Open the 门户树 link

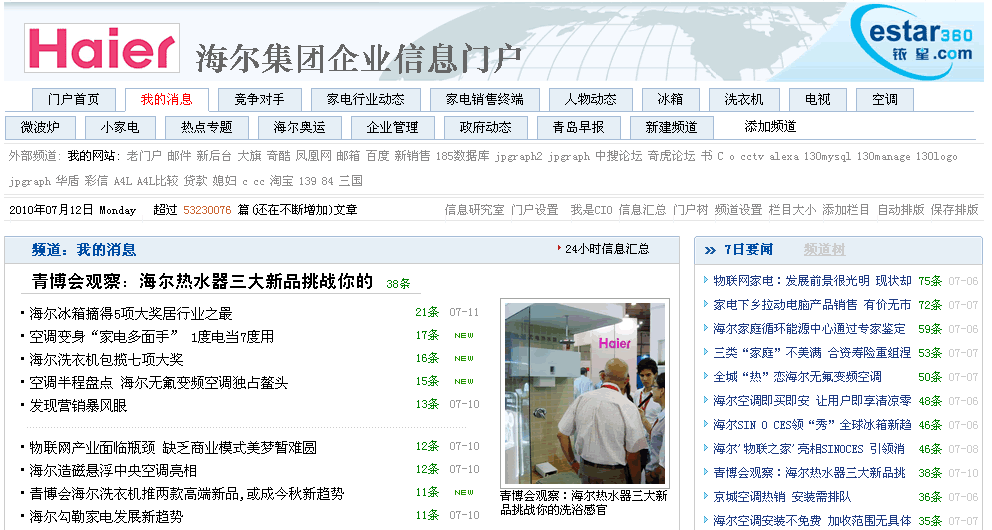(x=690, y=209)
